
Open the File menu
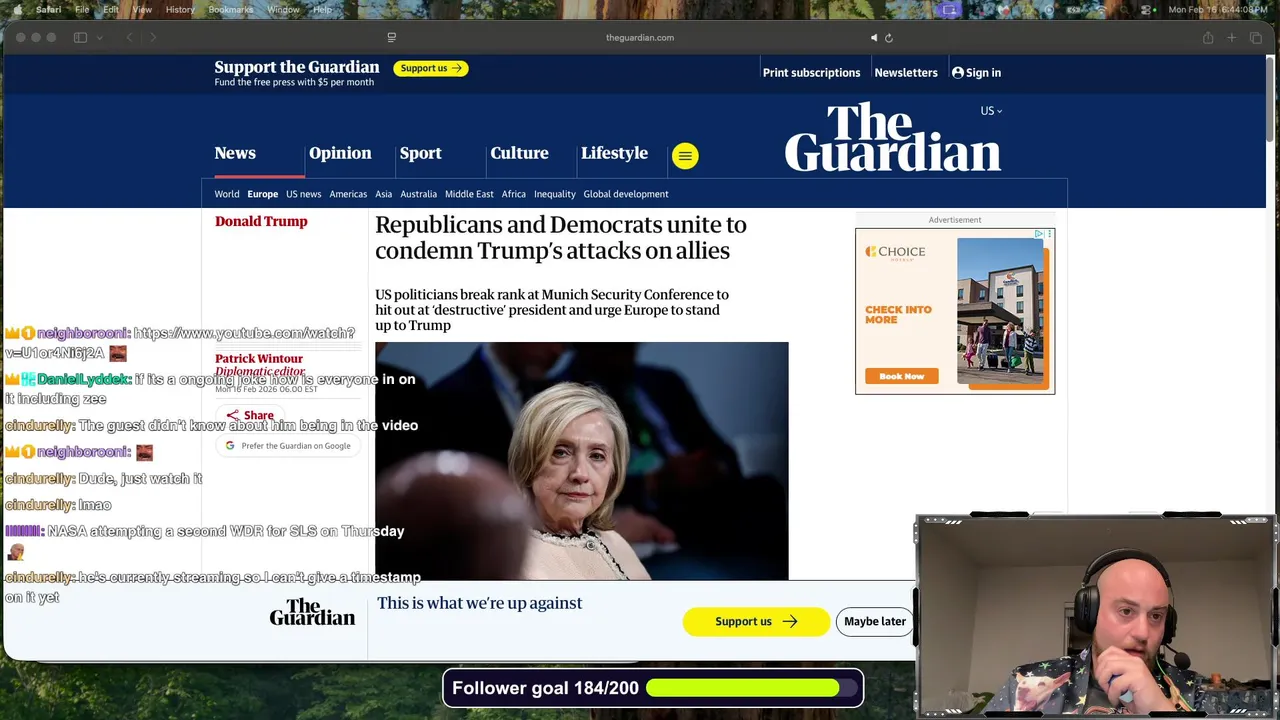click(x=82, y=9)
